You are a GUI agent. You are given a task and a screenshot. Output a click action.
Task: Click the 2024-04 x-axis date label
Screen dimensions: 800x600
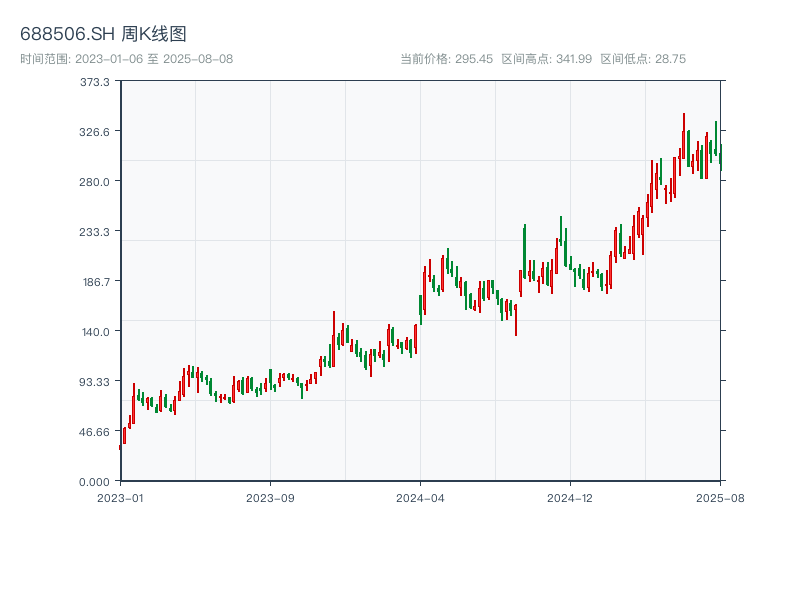(x=420, y=498)
